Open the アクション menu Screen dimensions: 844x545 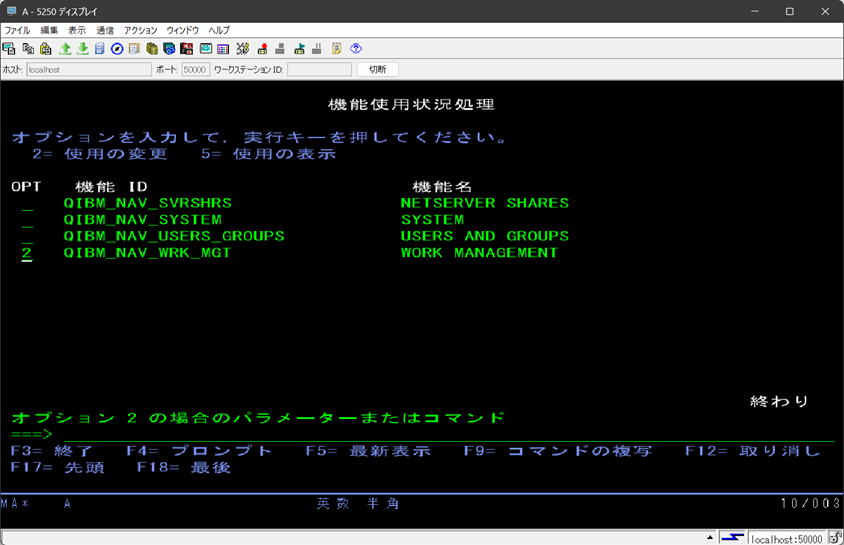click(140, 31)
